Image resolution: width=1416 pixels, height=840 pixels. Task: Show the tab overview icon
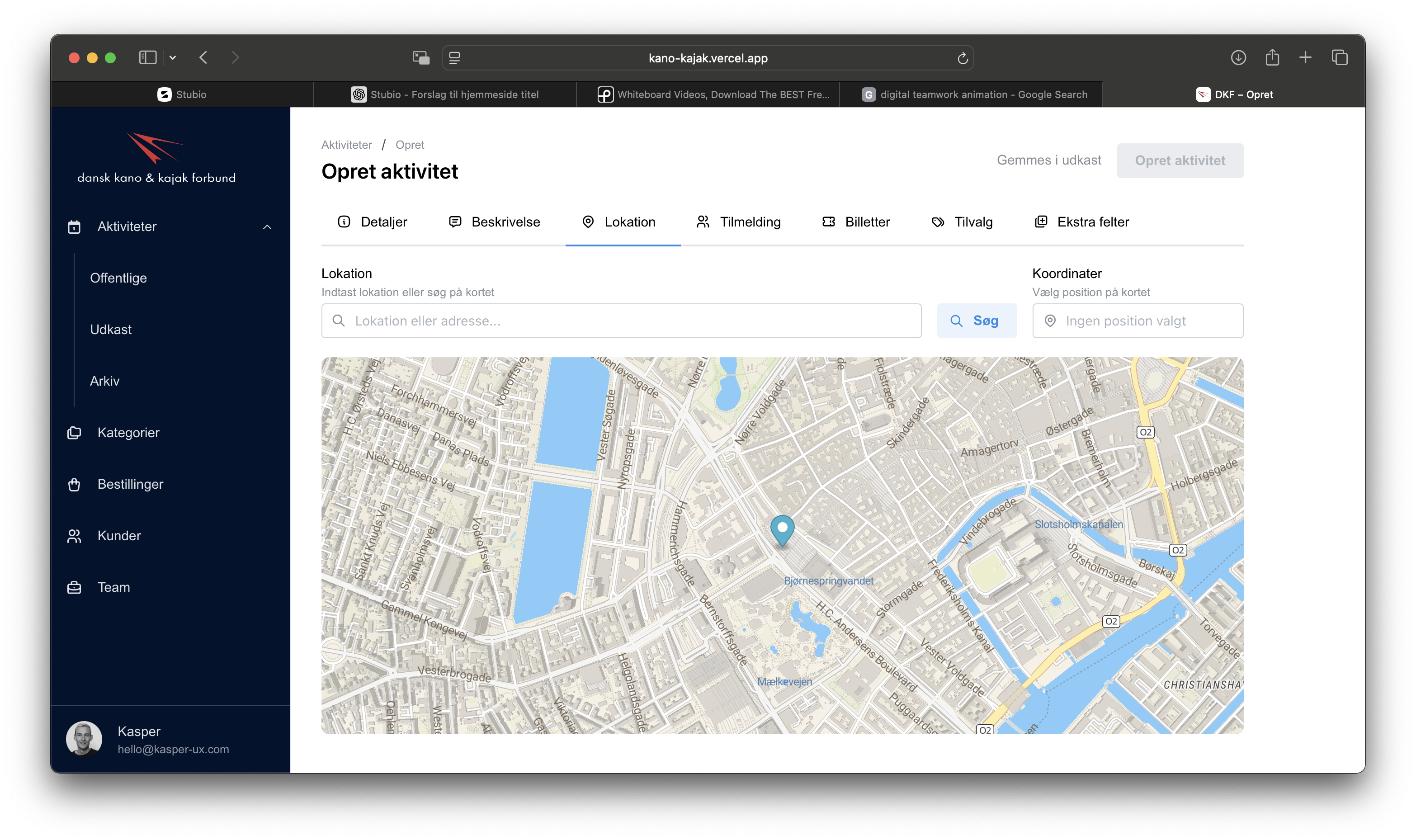point(1339,58)
